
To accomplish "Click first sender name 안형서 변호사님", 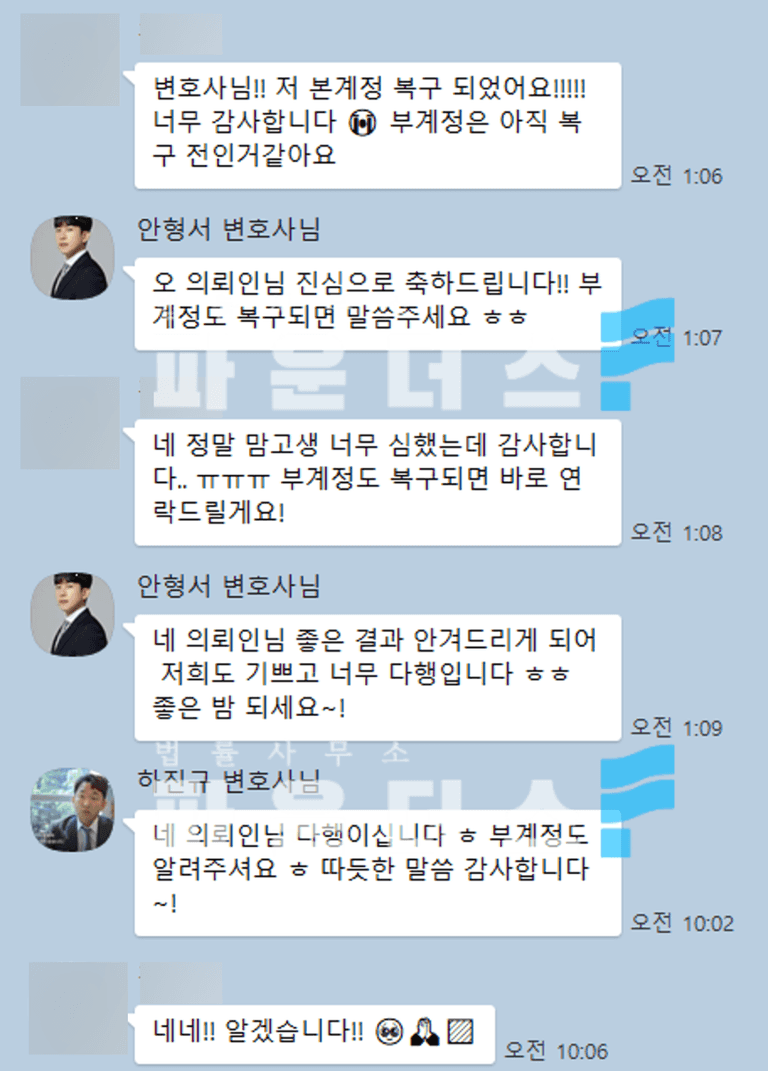I will (x=229, y=230).
